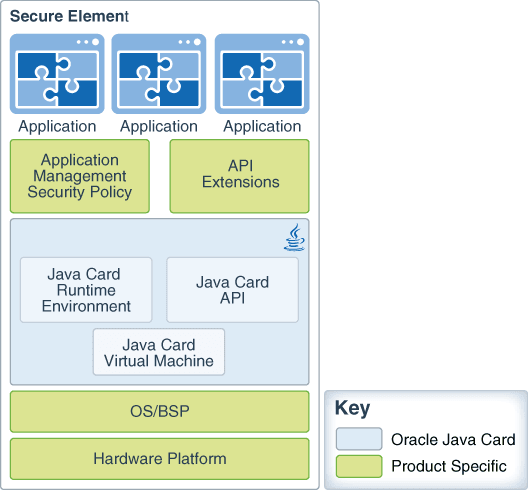Click the third Application puzzle icon
The image size is (528, 490).
pos(262,74)
